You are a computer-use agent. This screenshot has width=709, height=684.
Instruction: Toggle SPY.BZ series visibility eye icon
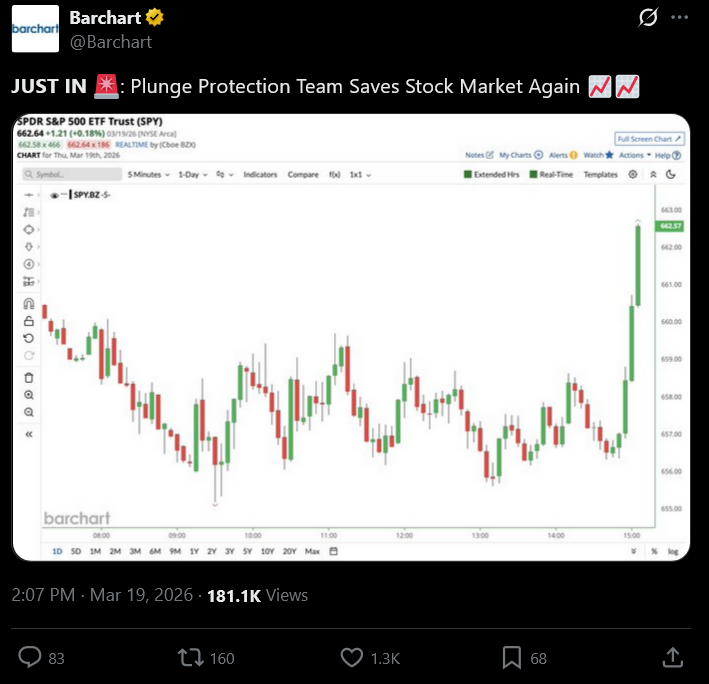click(54, 195)
